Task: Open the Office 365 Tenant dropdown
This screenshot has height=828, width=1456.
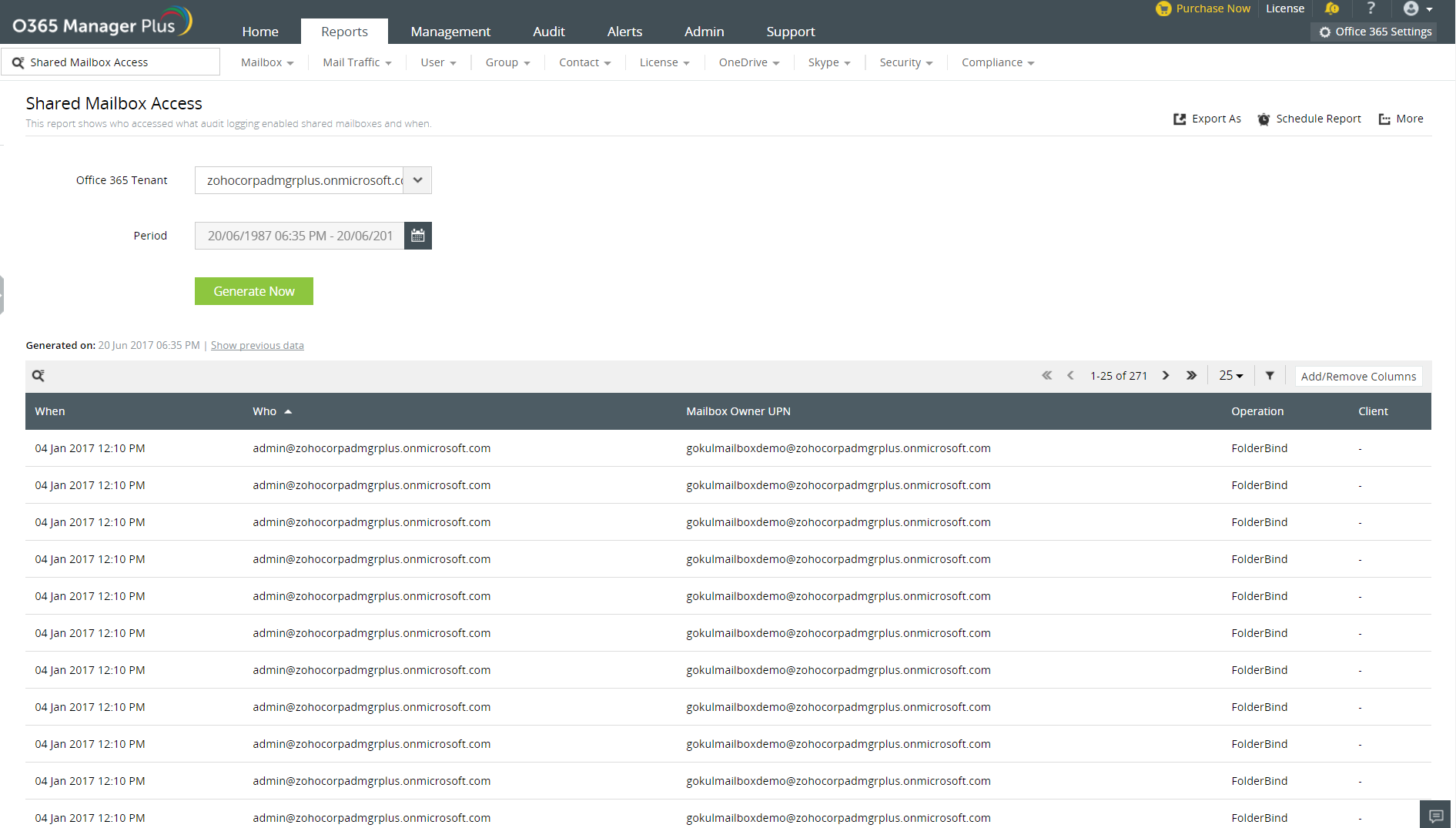Action: point(417,179)
